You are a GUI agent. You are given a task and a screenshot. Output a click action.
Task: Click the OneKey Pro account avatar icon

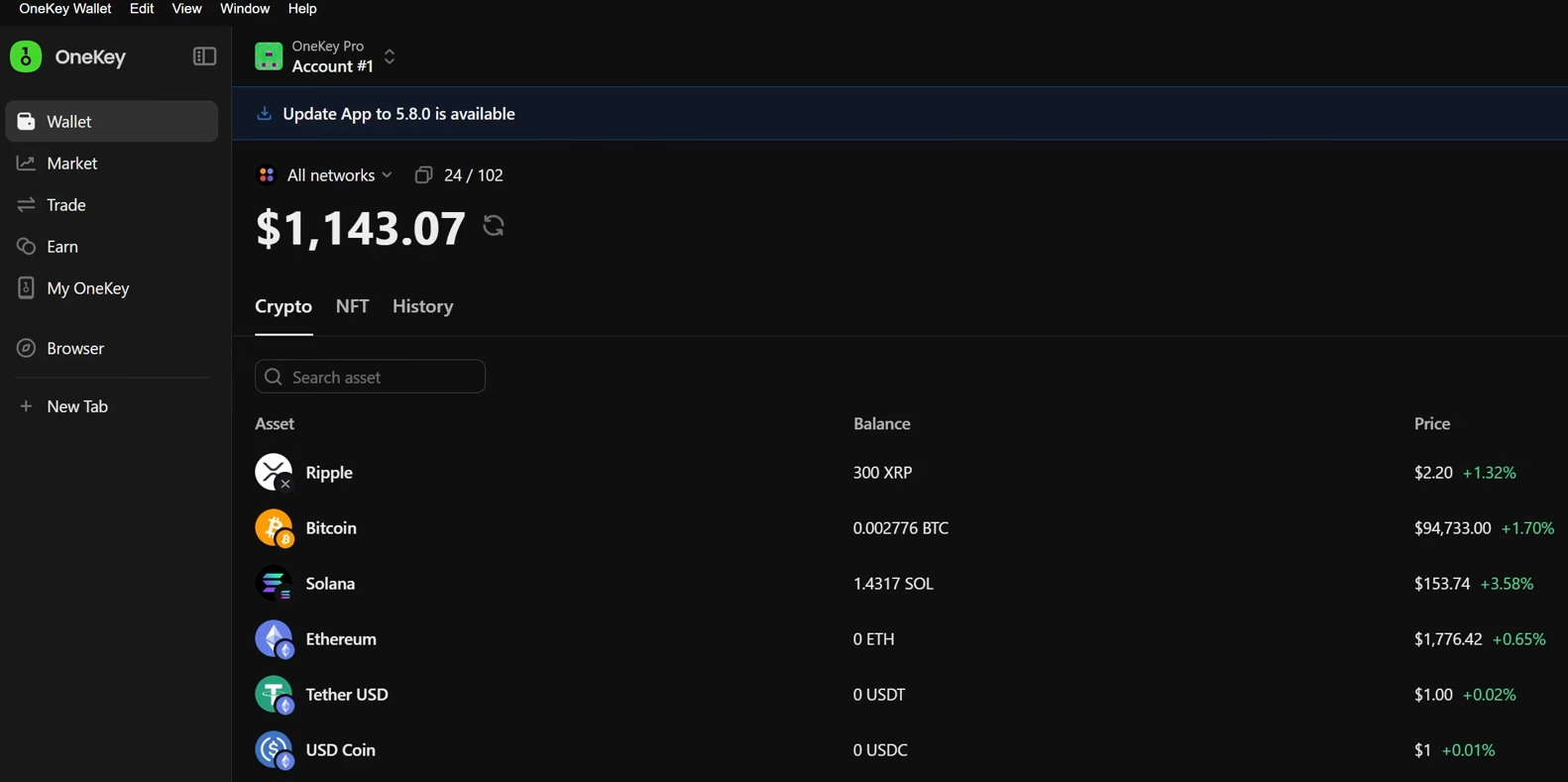point(269,56)
